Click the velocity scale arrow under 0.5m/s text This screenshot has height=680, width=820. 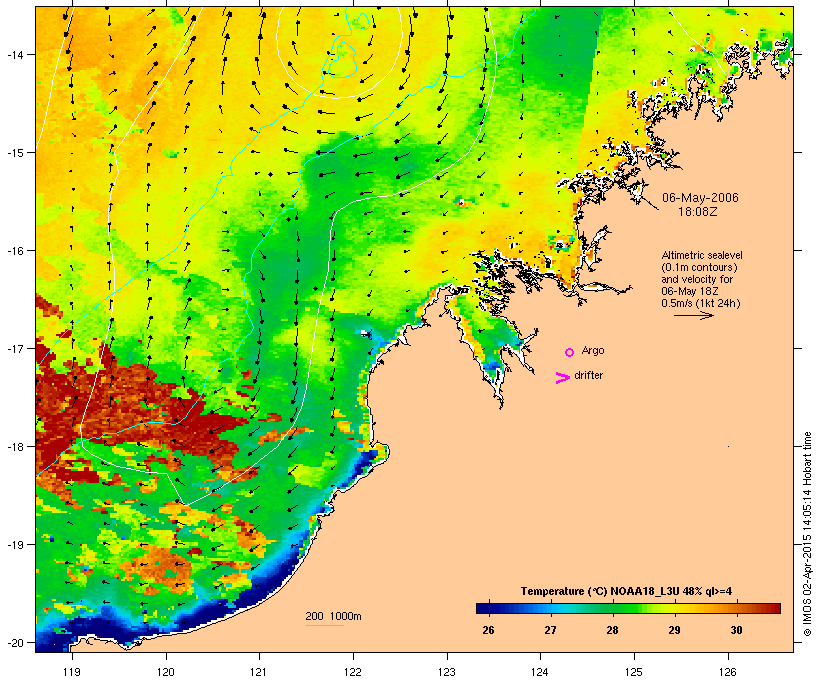click(x=693, y=315)
